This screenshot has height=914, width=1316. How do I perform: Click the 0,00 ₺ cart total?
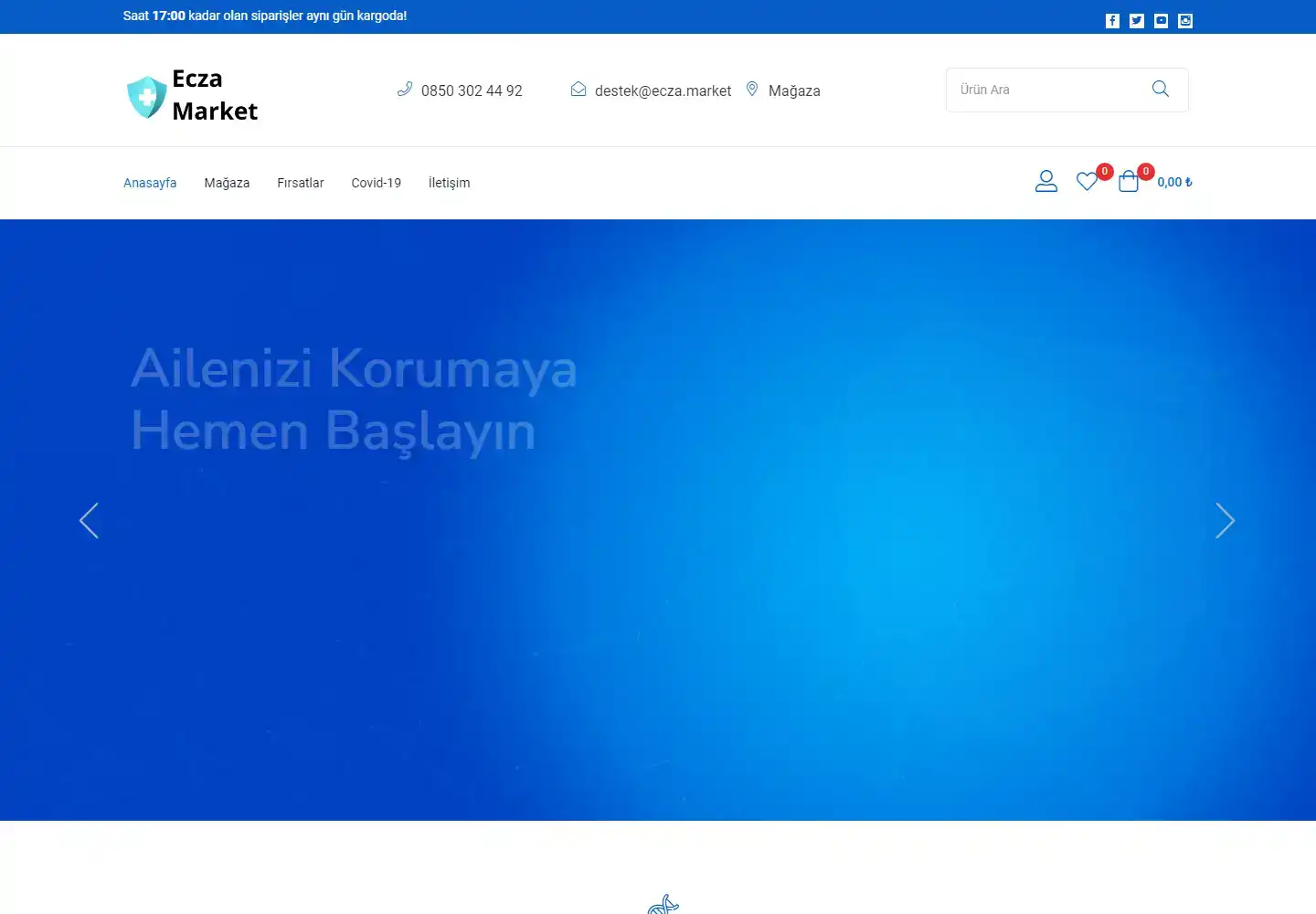click(1174, 182)
